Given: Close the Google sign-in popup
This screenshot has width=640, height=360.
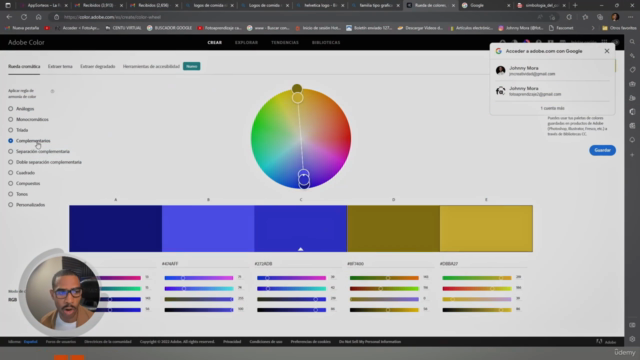Looking at the screenshot, I should 607,51.
